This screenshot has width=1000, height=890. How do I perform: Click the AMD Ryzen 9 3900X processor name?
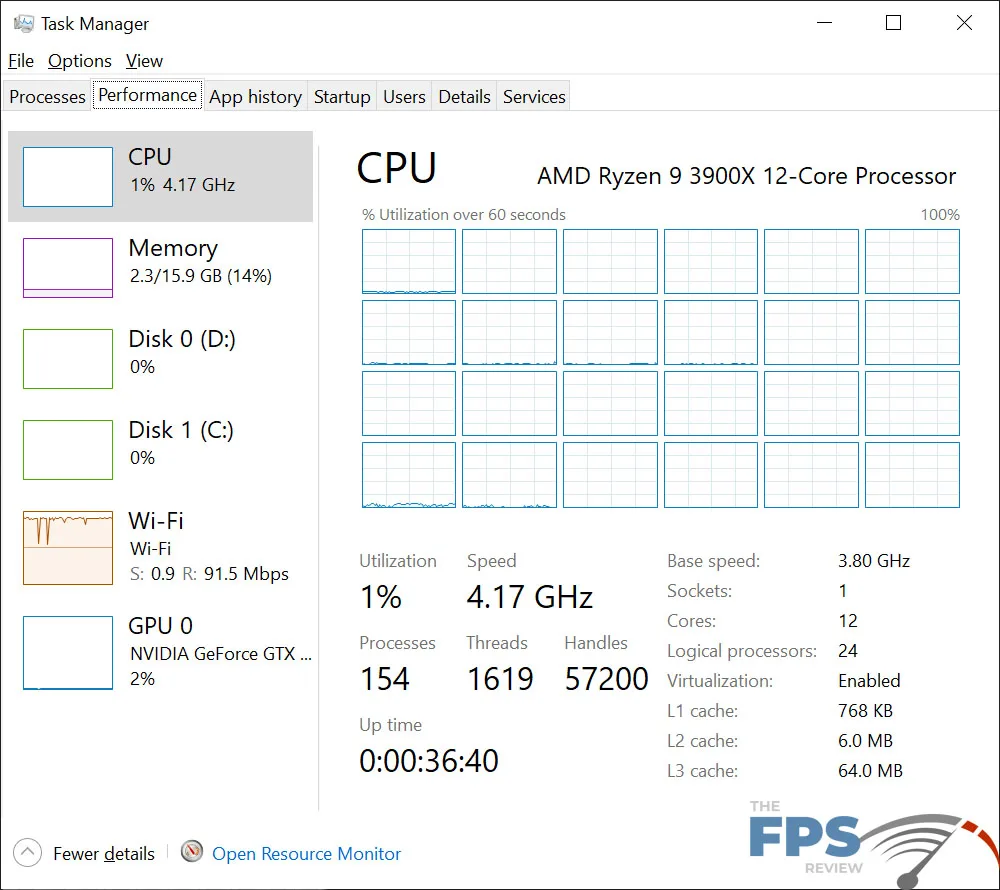point(746,176)
